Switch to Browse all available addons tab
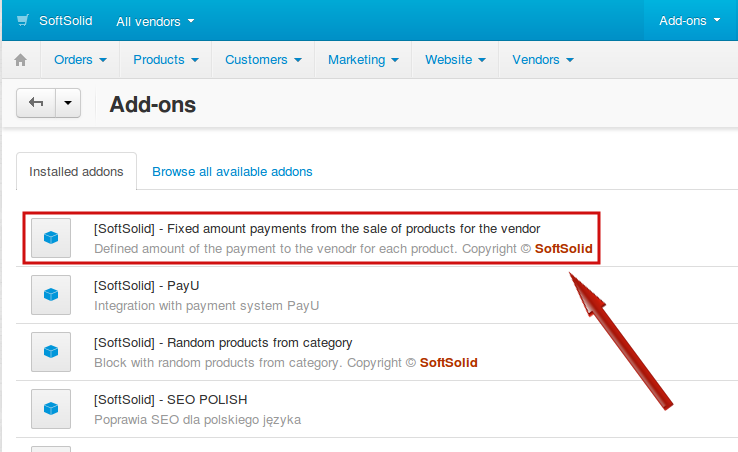Screen dimensions: 738x452 coord(232,171)
